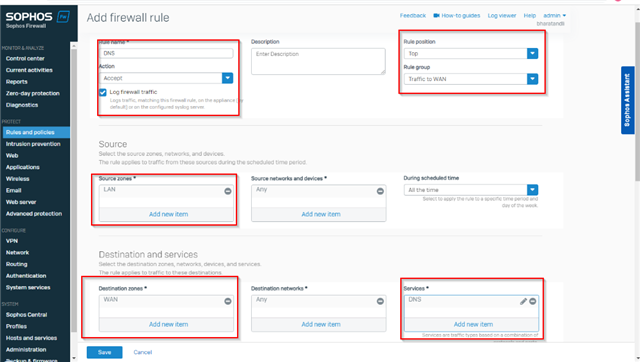Open the Rule position dropdown

click(x=532, y=53)
